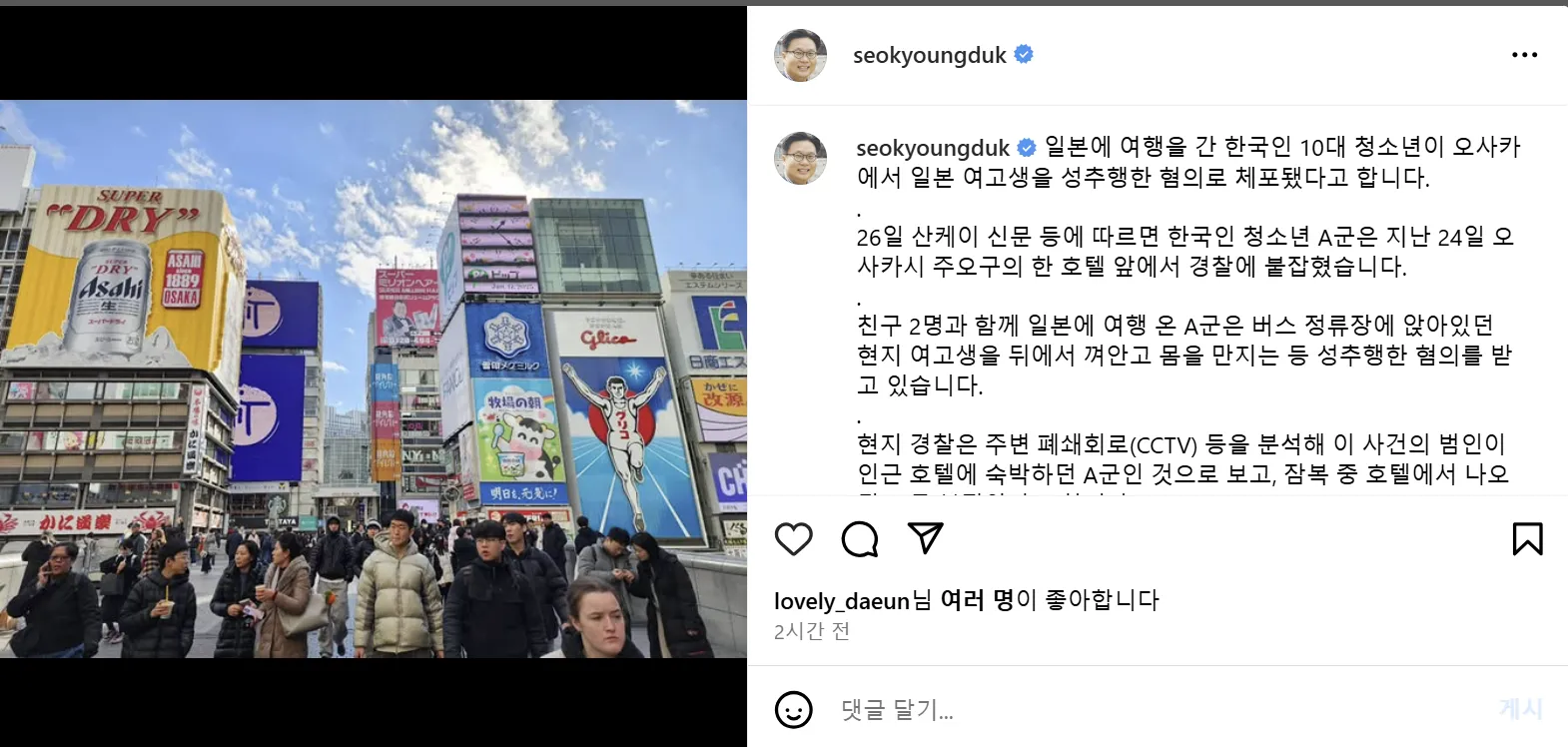Click the caption seokyoungduk avatar

pyautogui.click(x=801, y=158)
